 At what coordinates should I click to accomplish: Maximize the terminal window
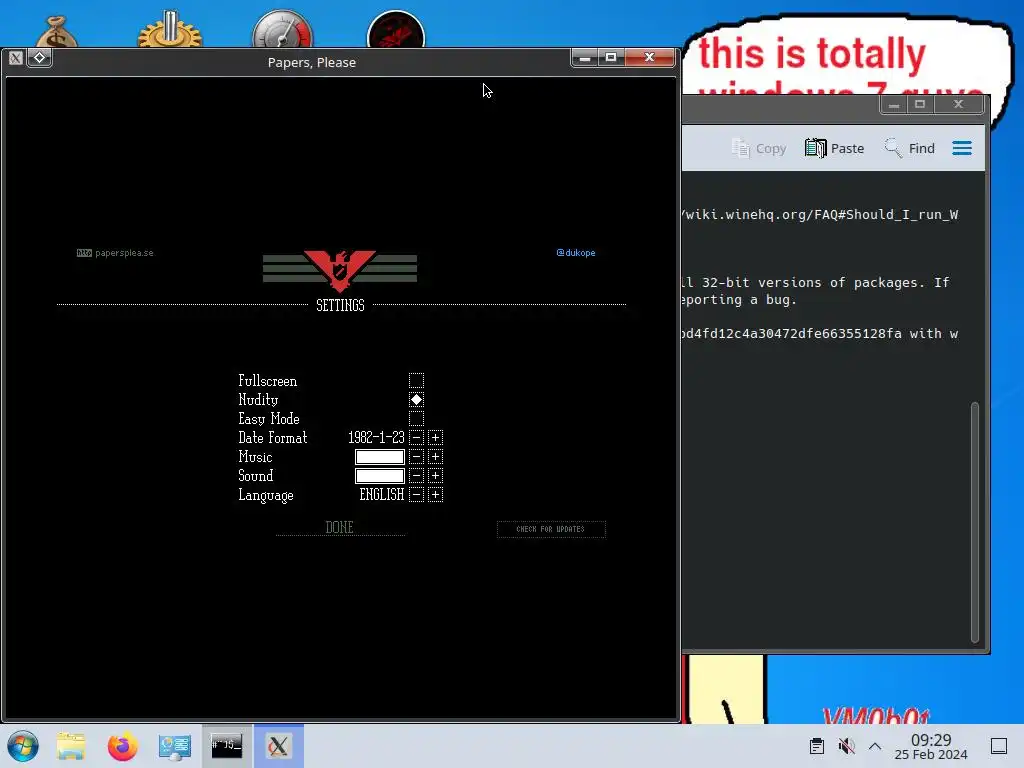tap(920, 104)
